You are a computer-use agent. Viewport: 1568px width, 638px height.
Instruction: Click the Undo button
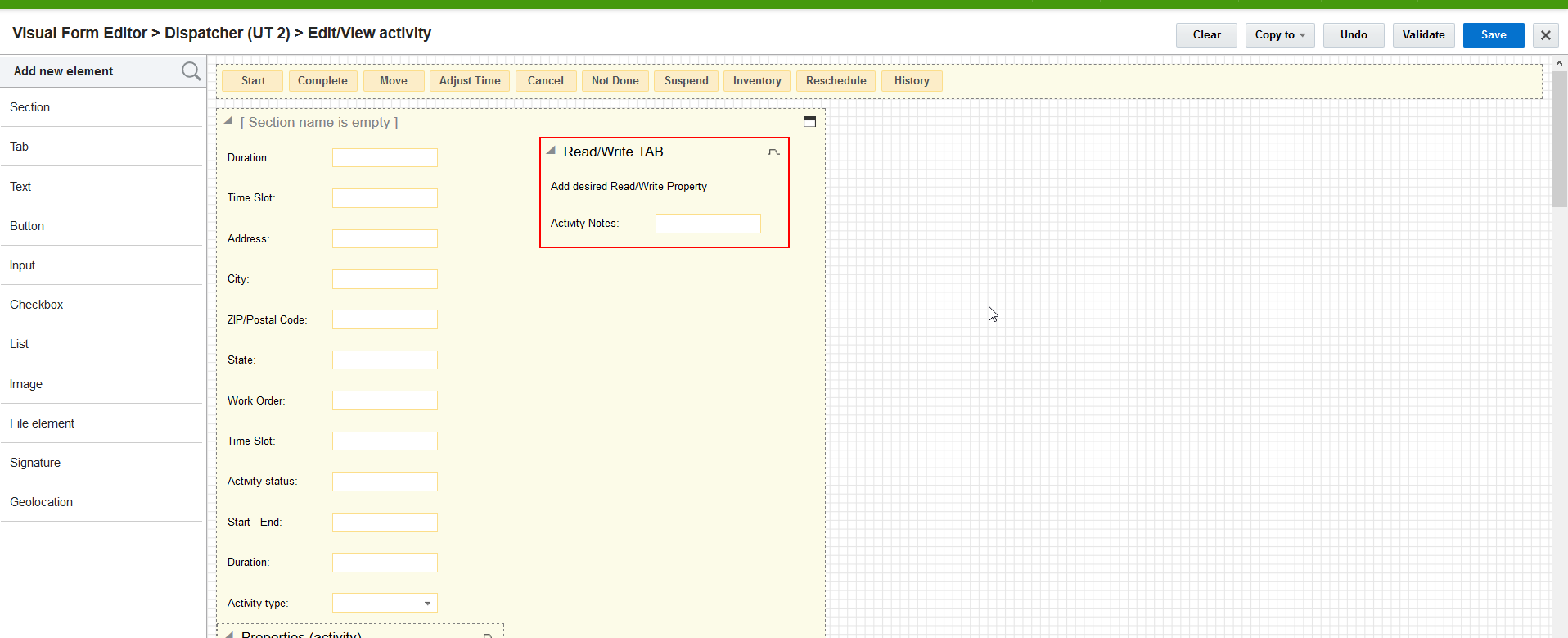coord(1354,35)
